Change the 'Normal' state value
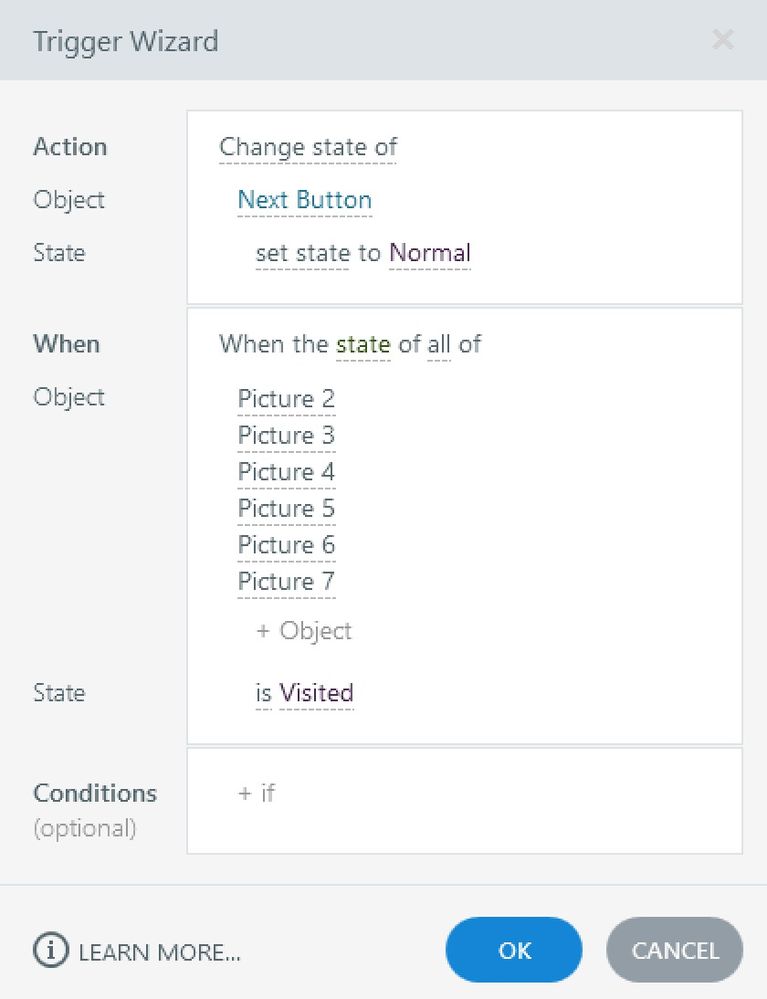 tap(430, 253)
